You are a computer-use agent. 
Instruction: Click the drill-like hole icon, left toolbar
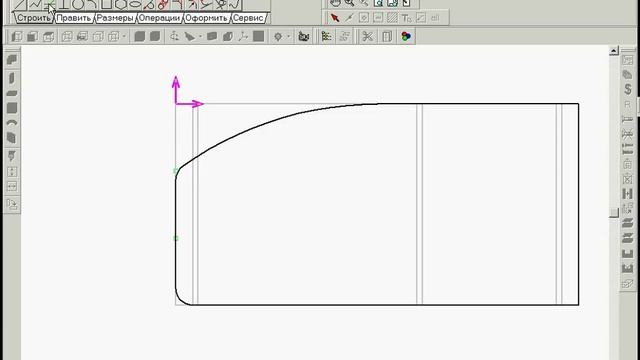(12, 156)
